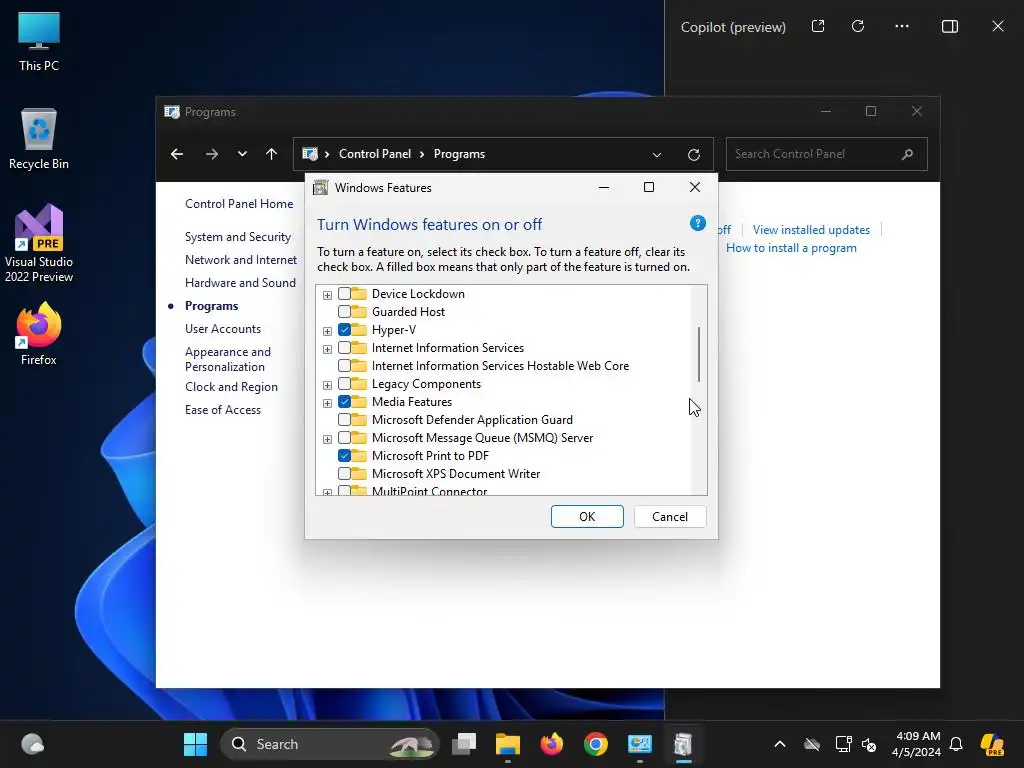Open Ease of Access link

click(x=223, y=409)
